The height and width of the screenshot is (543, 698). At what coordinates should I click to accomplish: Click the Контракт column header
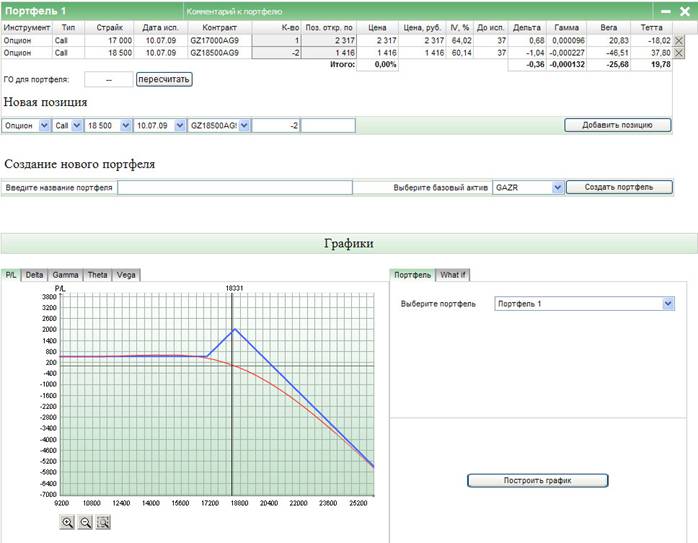coord(219,28)
